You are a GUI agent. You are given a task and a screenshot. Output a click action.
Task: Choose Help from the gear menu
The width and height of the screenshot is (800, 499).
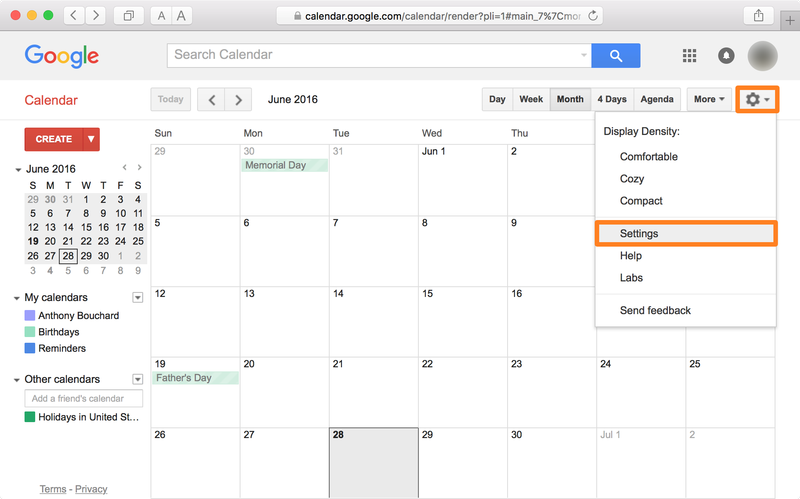pyautogui.click(x=631, y=256)
